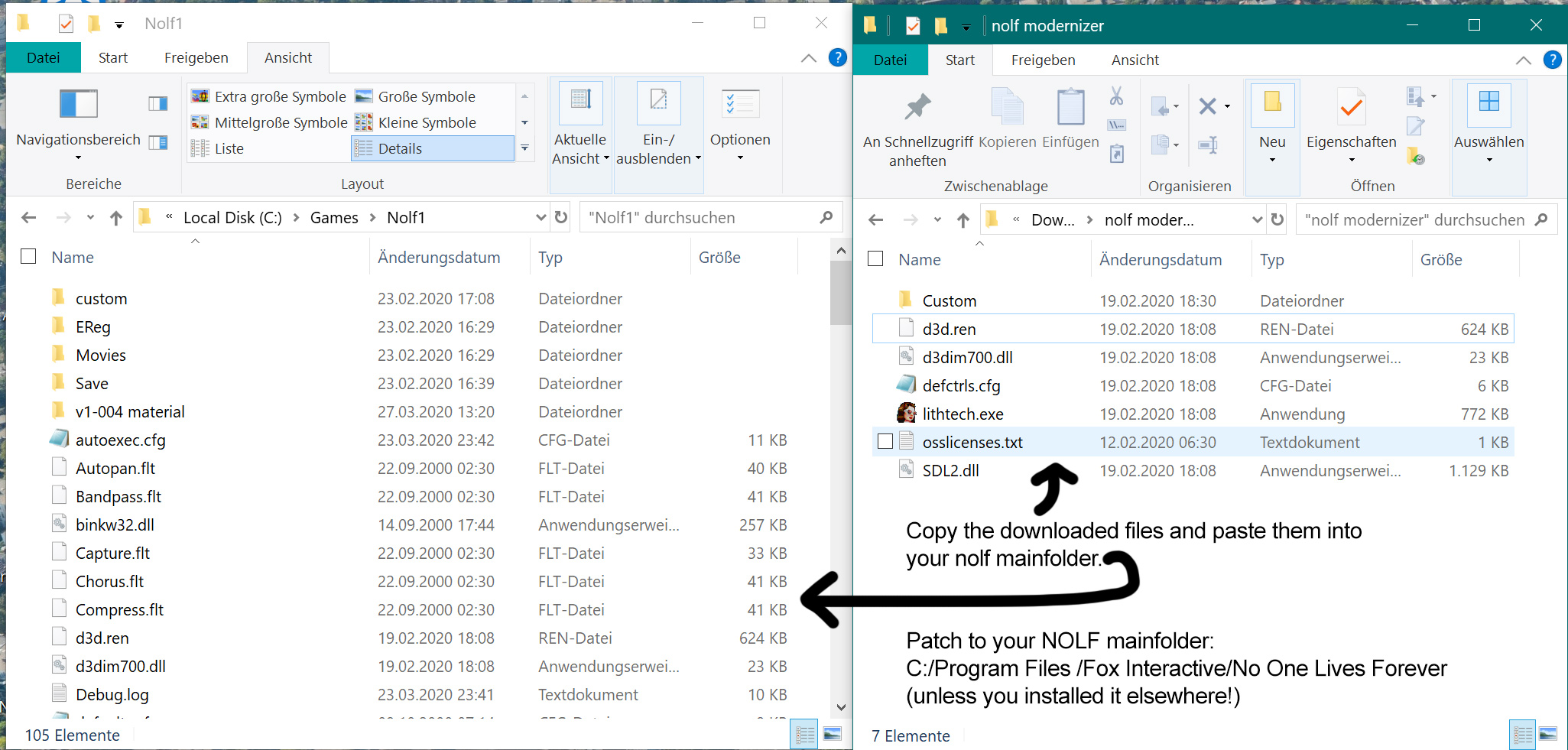Open Optionen in Nolf1 ribbon
Screen dimensions: 1568x750
pos(740,124)
